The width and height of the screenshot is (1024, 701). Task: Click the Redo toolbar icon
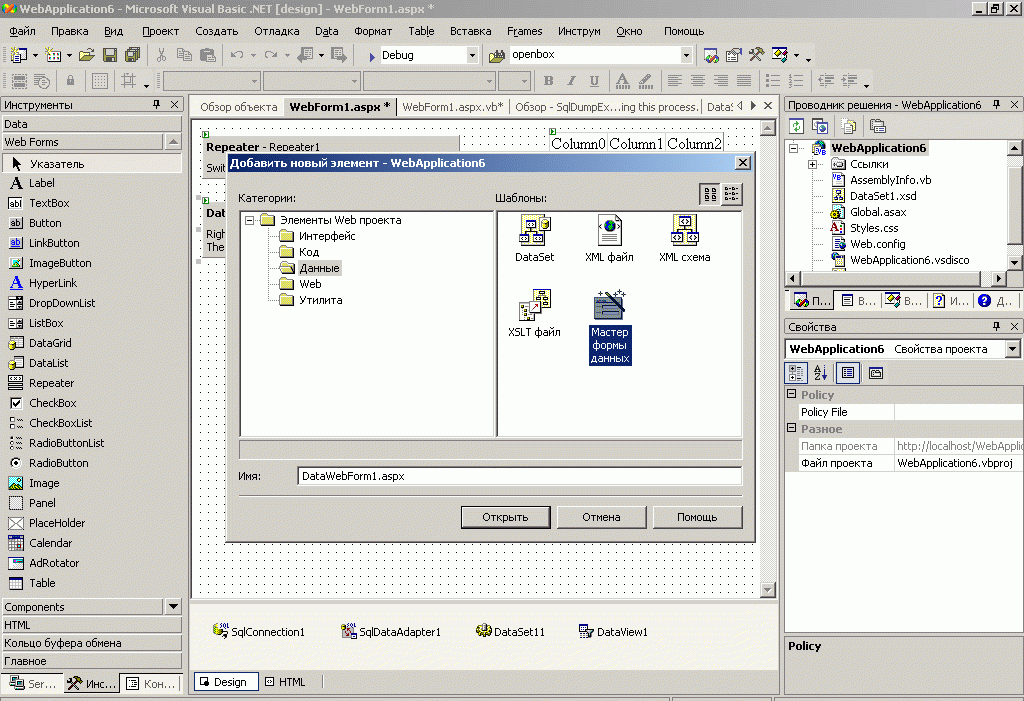pyautogui.click(x=271, y=56)
